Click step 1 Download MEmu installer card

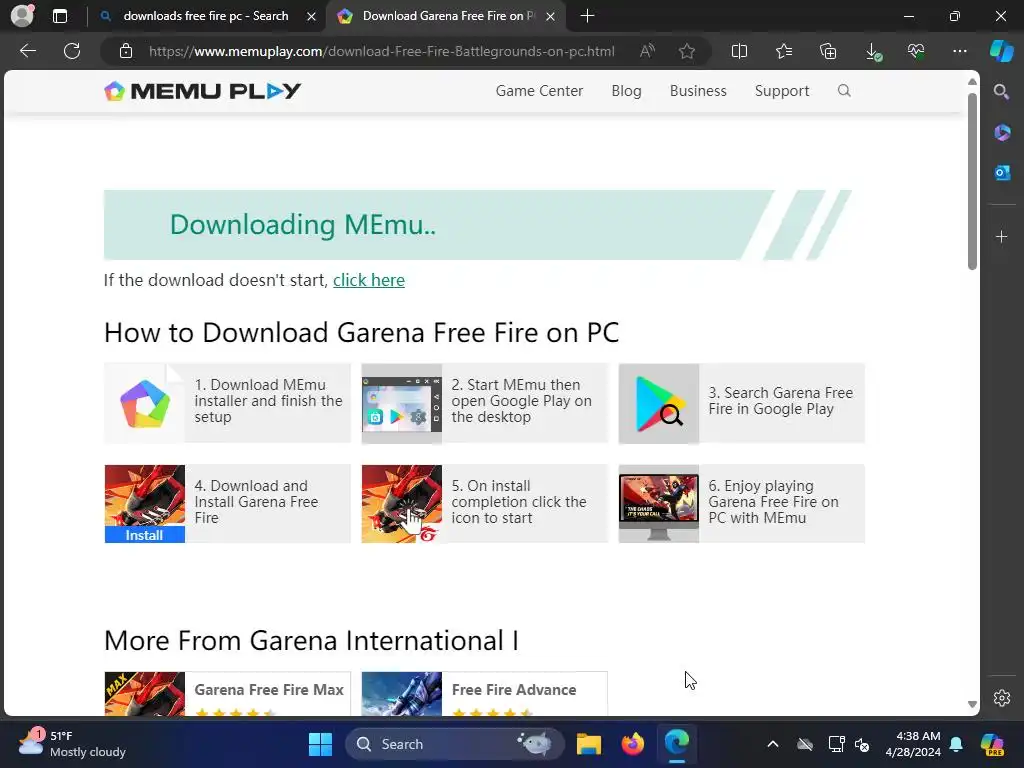coord(227,403)
